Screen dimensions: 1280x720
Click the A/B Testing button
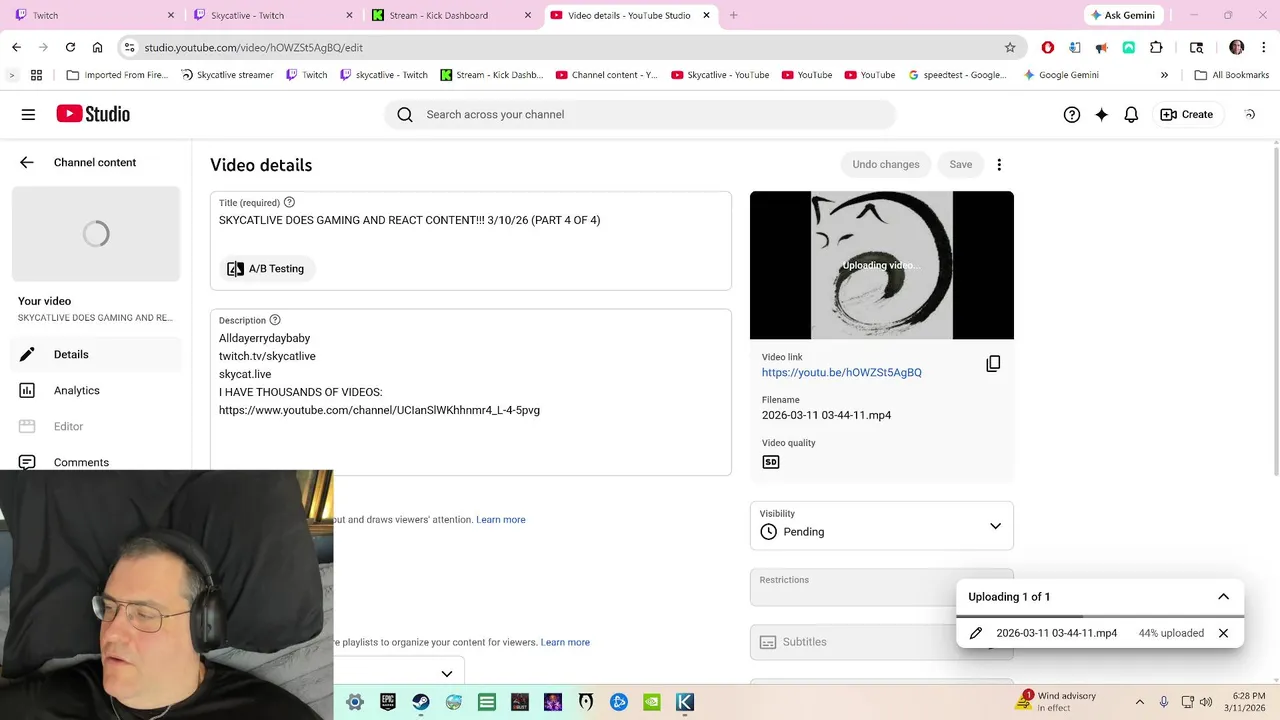coord(266,268)
